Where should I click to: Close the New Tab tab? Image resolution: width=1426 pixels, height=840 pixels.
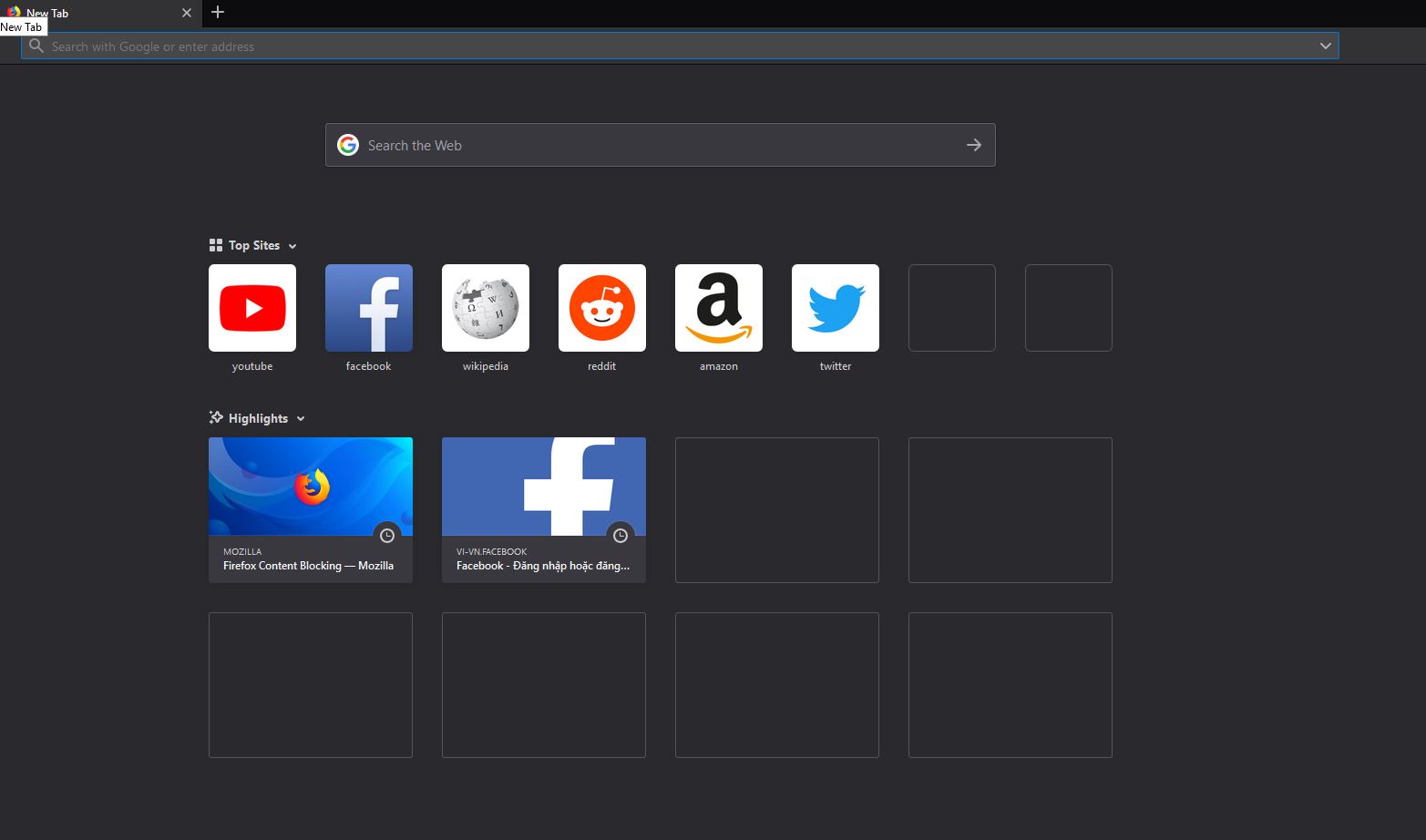click(187, 13)
